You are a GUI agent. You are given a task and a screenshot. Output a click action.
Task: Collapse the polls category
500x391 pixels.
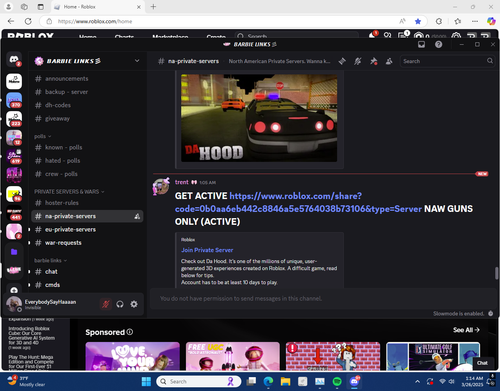coord(42,136)
